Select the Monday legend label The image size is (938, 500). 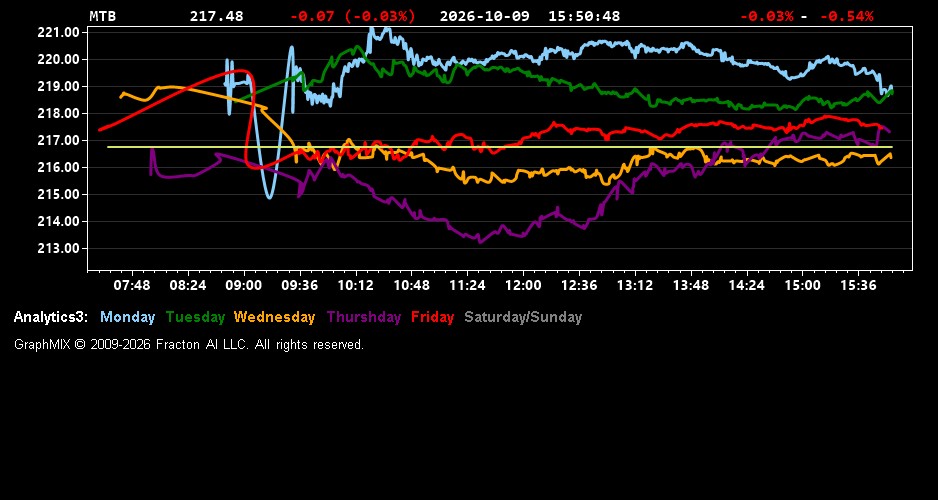pyautogui.click(x=127, y=317)
